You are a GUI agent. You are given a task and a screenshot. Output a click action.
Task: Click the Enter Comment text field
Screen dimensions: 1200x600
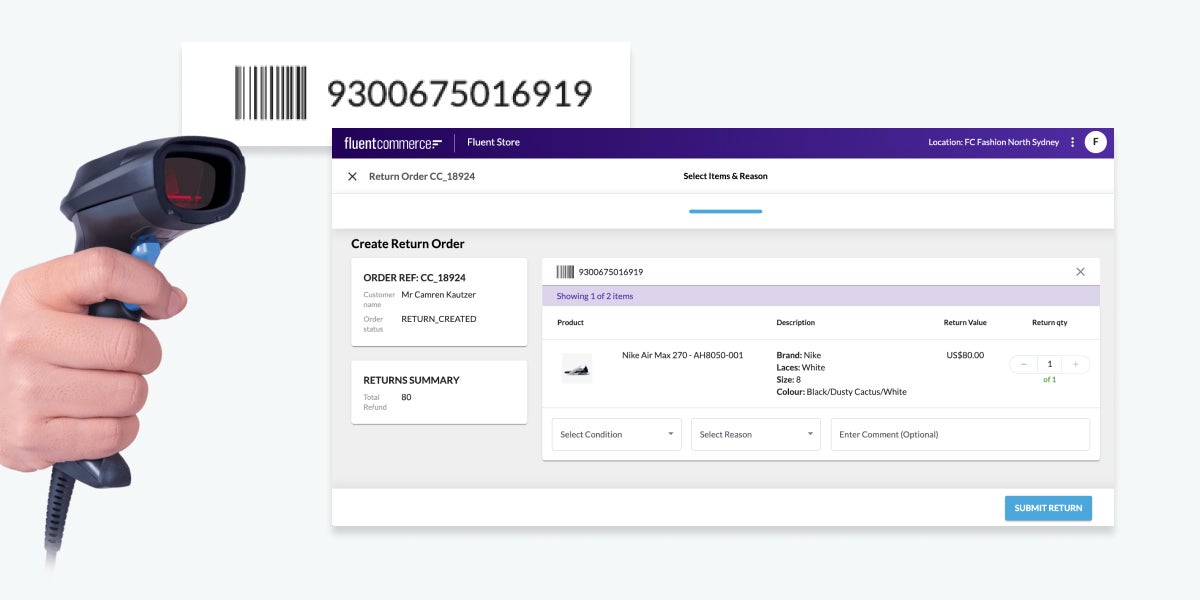(x=959, y=434)
